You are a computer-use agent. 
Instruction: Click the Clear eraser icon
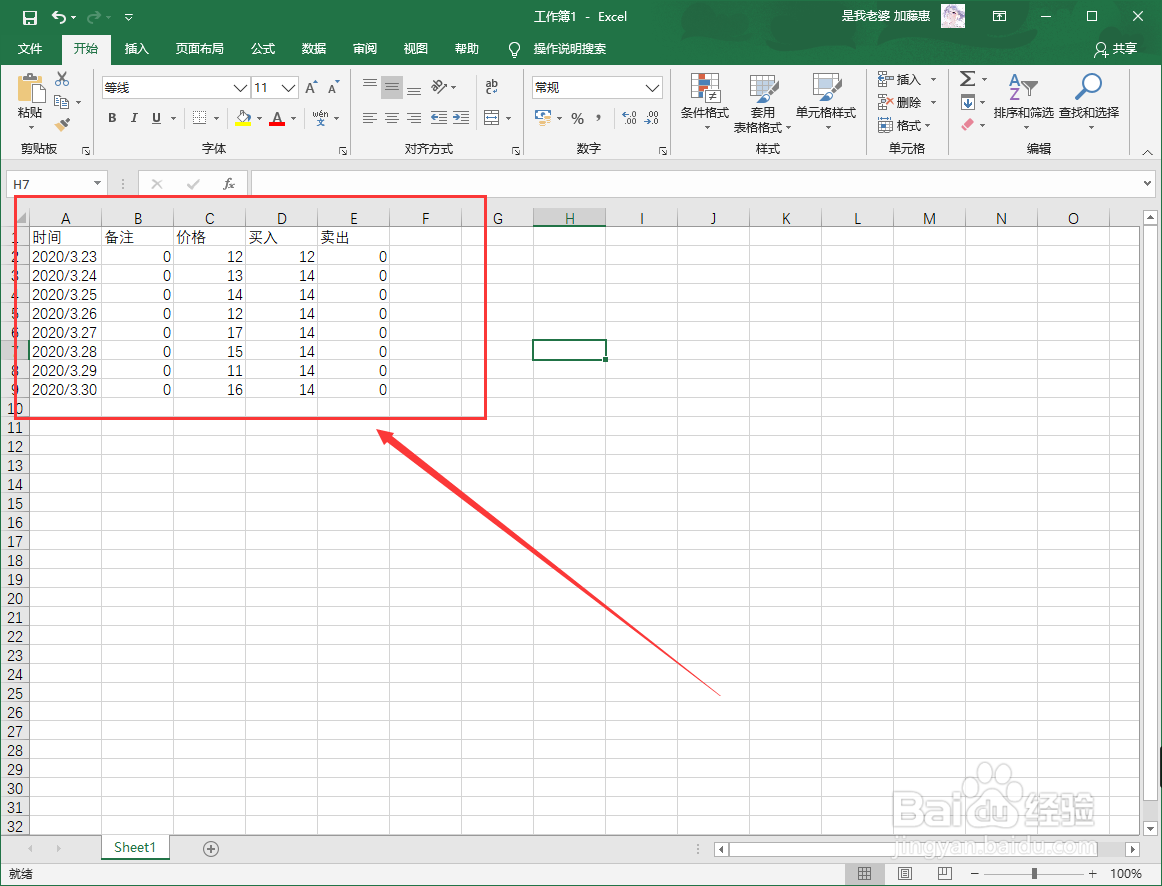point(968,125)
